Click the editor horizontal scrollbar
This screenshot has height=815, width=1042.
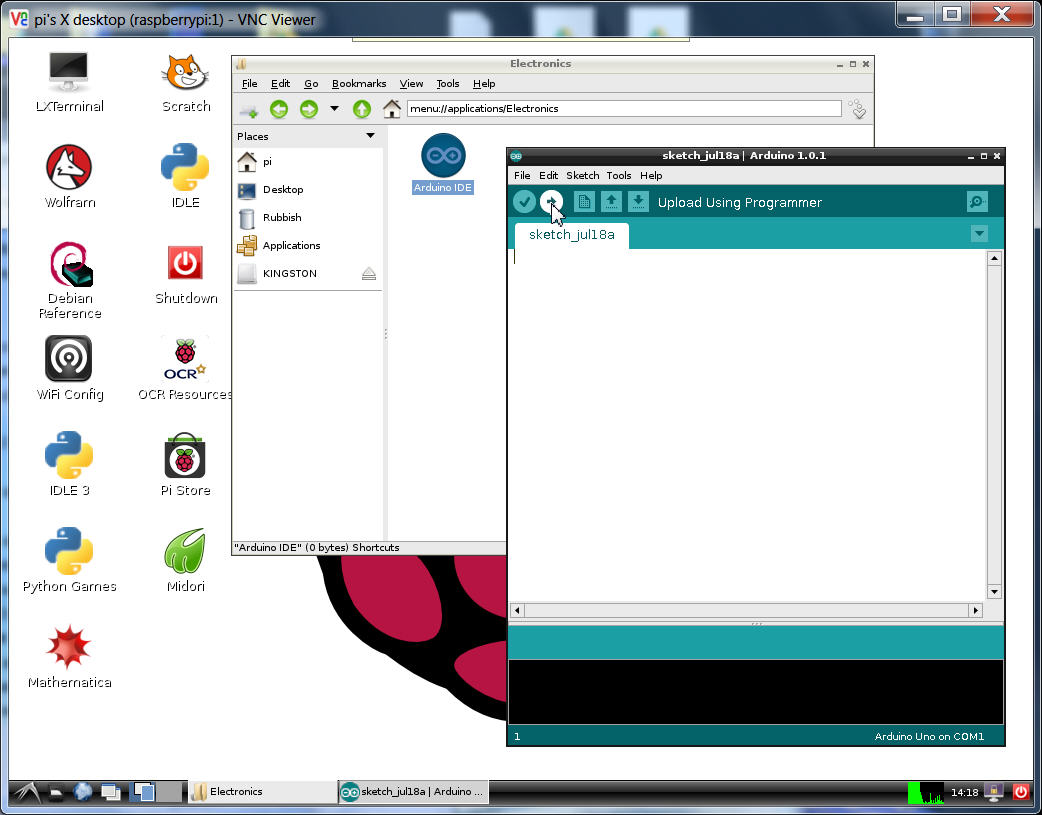click(x=746, y=610)
